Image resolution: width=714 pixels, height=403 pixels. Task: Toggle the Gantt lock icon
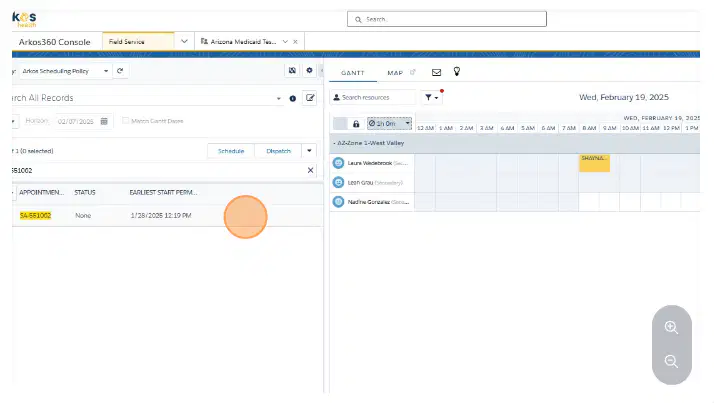pyautogui.click(x=356, y=123)
